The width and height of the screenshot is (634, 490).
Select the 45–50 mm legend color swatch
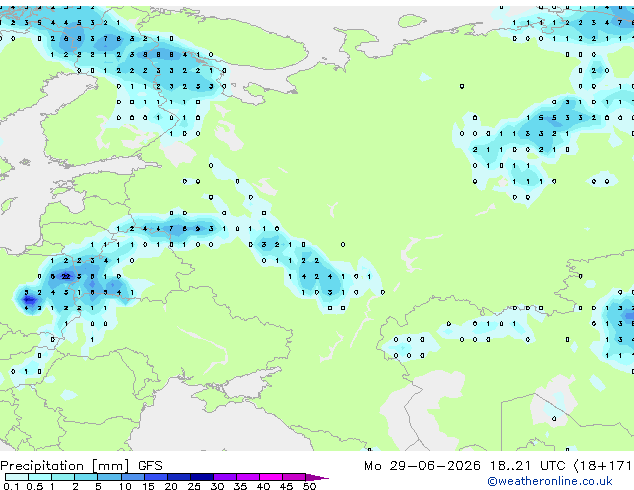294,477
